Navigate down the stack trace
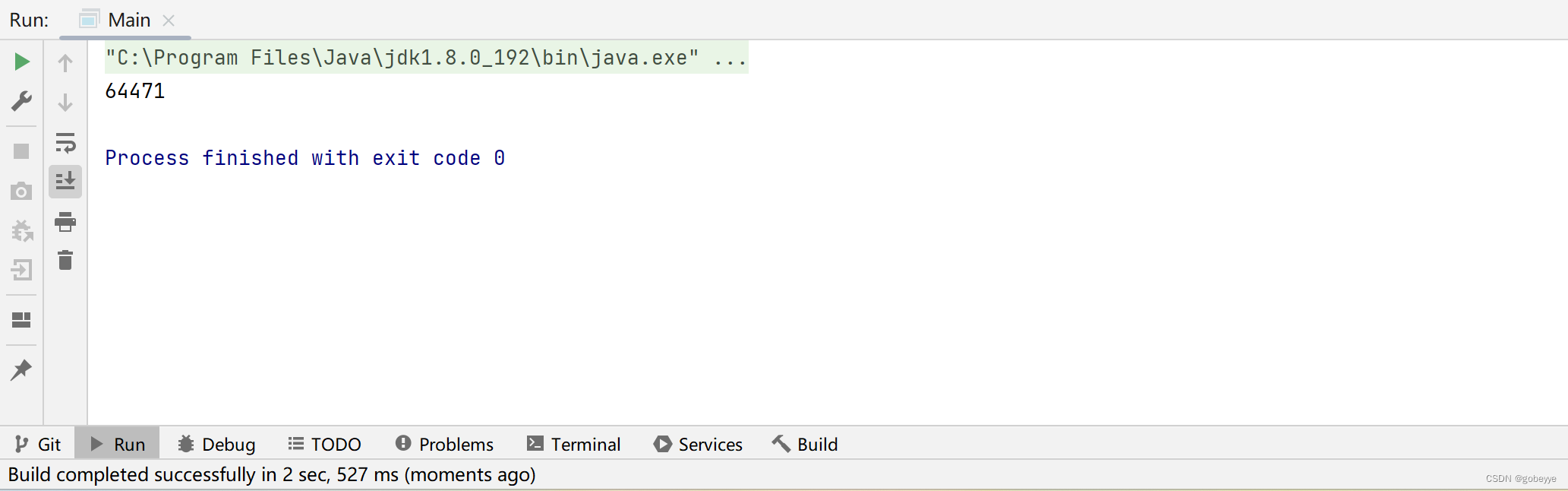1568x491 pixels. pyautogui.click(x=65, y=102)
